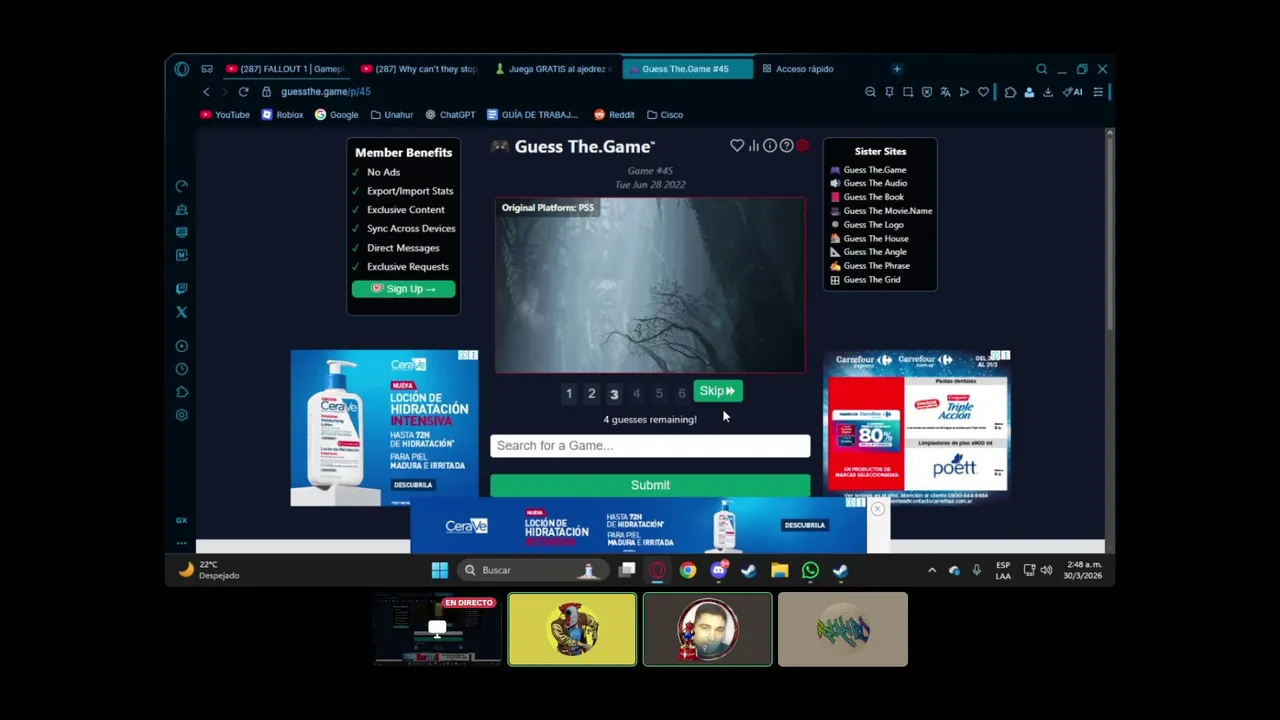Screen dimensions: 1280x720
Task: Click the search tabs magnifier icon
Action: 1041,69
